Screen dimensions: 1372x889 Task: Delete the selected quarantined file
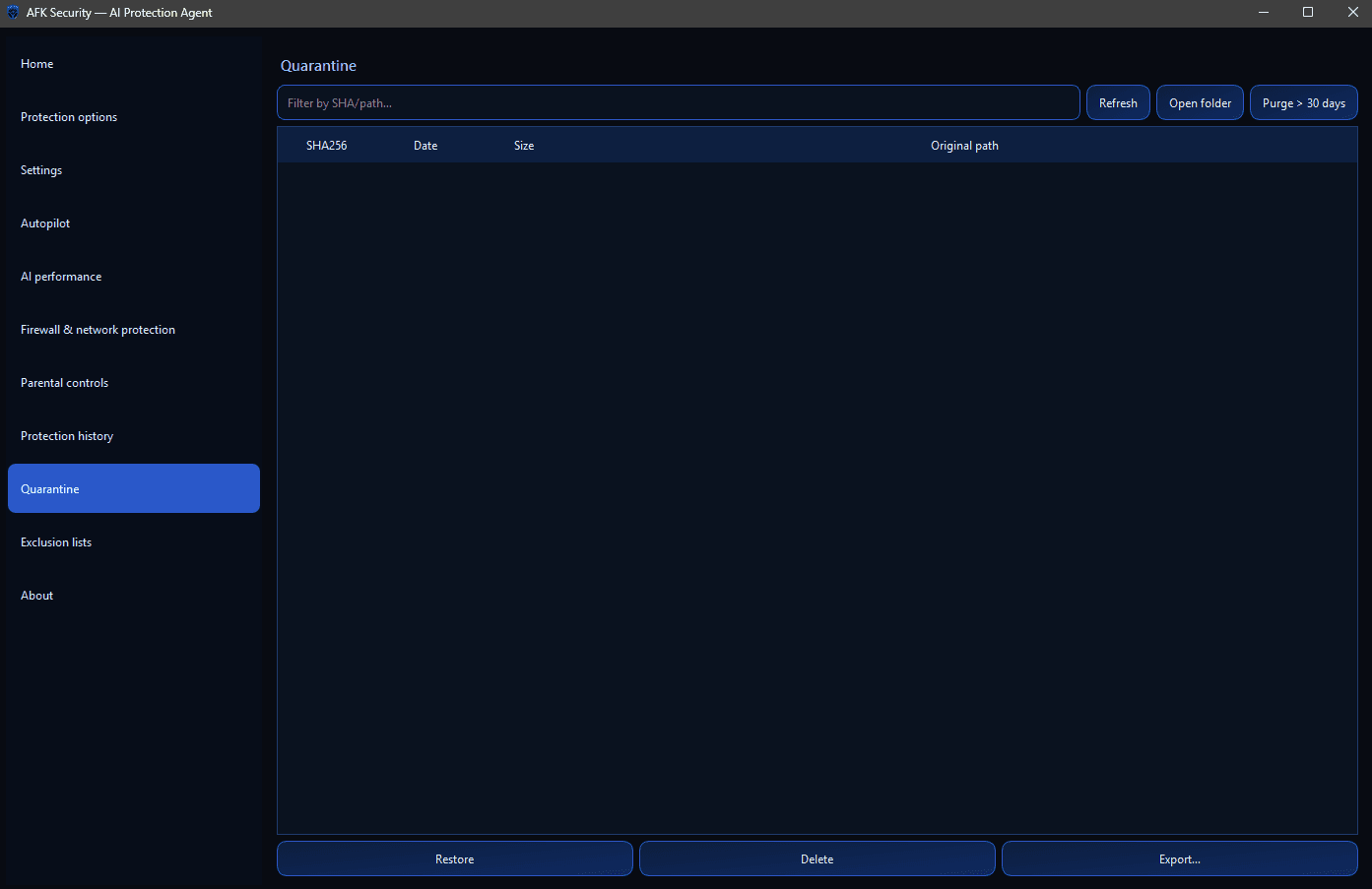click(x=817, y=858)
